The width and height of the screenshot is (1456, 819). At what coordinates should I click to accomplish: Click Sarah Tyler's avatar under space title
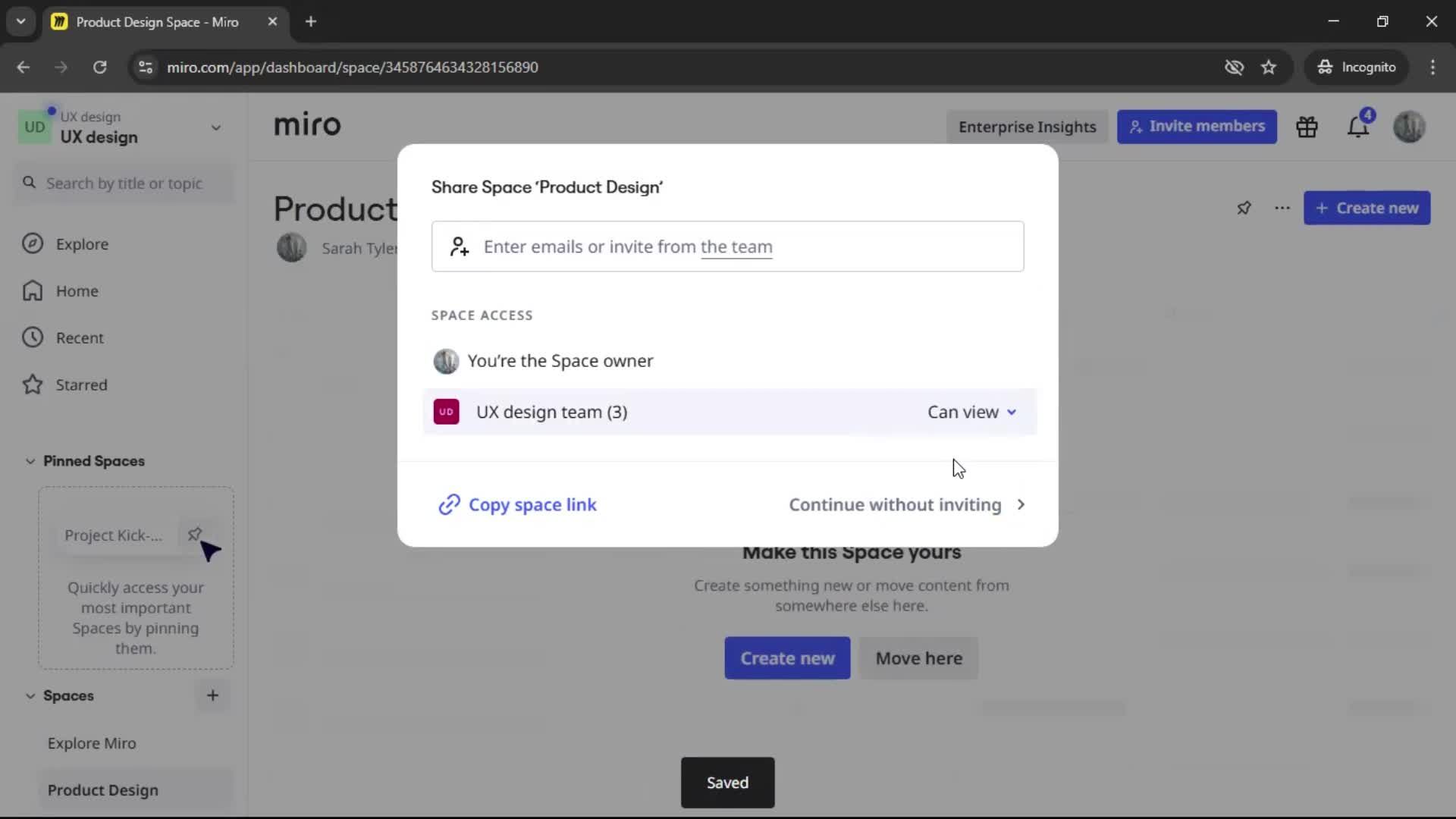tap(291, 248)
